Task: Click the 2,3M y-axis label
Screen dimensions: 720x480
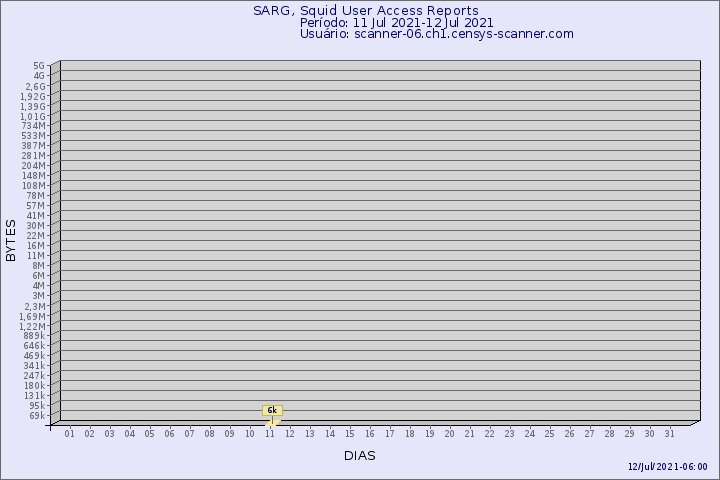Action: point(35,306)
